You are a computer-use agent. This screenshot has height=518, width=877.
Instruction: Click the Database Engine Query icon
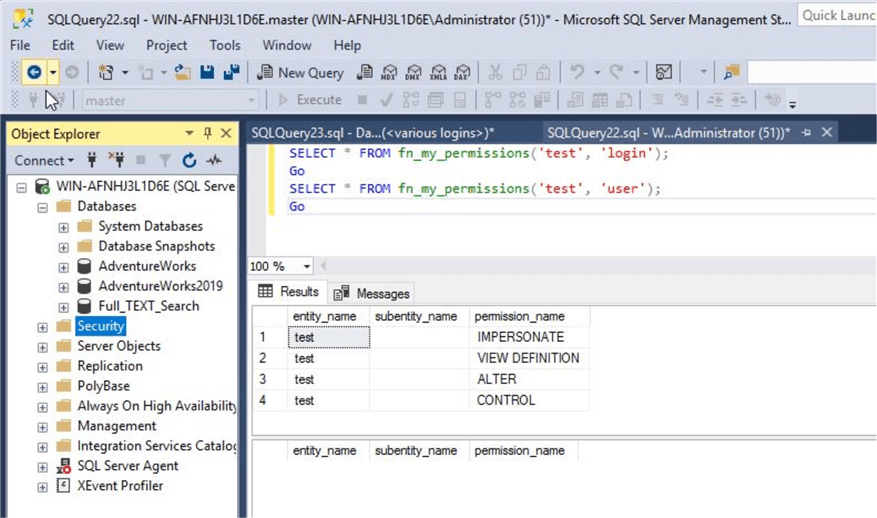365,72
